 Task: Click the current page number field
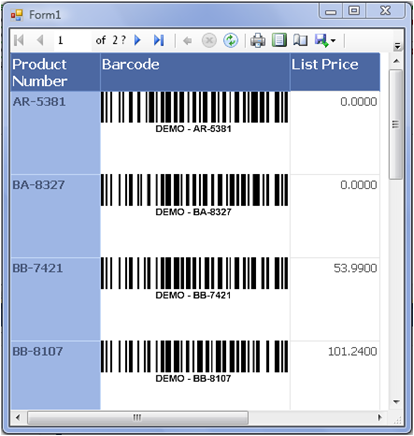point(73,40)
